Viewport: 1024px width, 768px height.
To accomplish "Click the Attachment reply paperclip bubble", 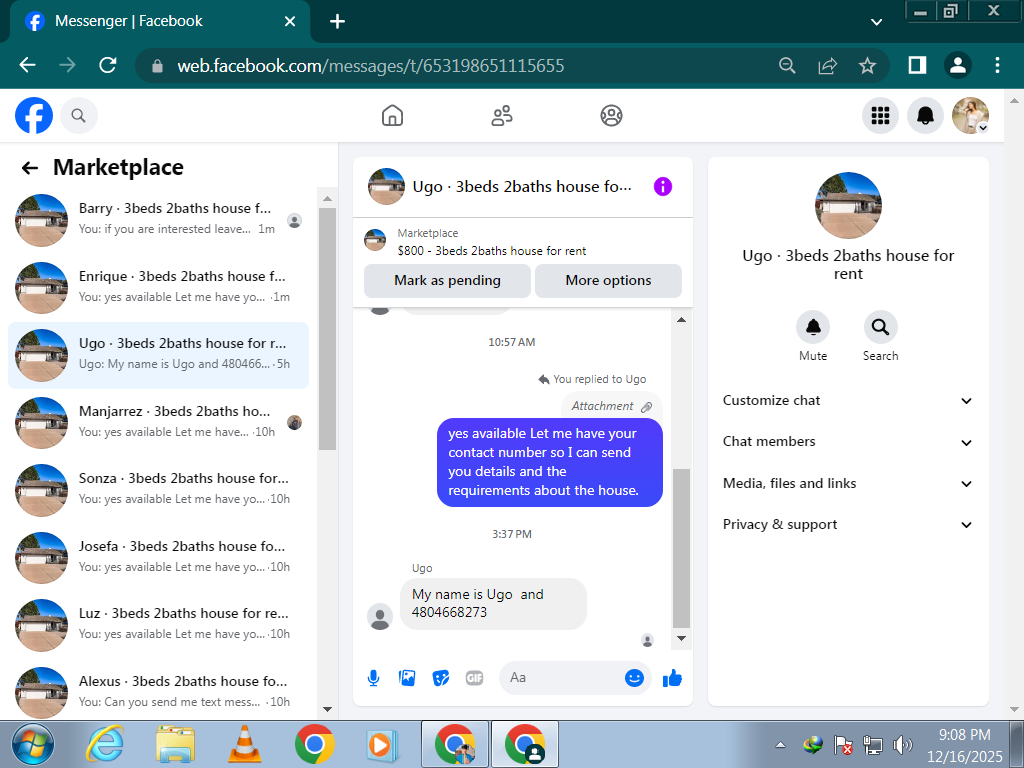I will [612, 406].
